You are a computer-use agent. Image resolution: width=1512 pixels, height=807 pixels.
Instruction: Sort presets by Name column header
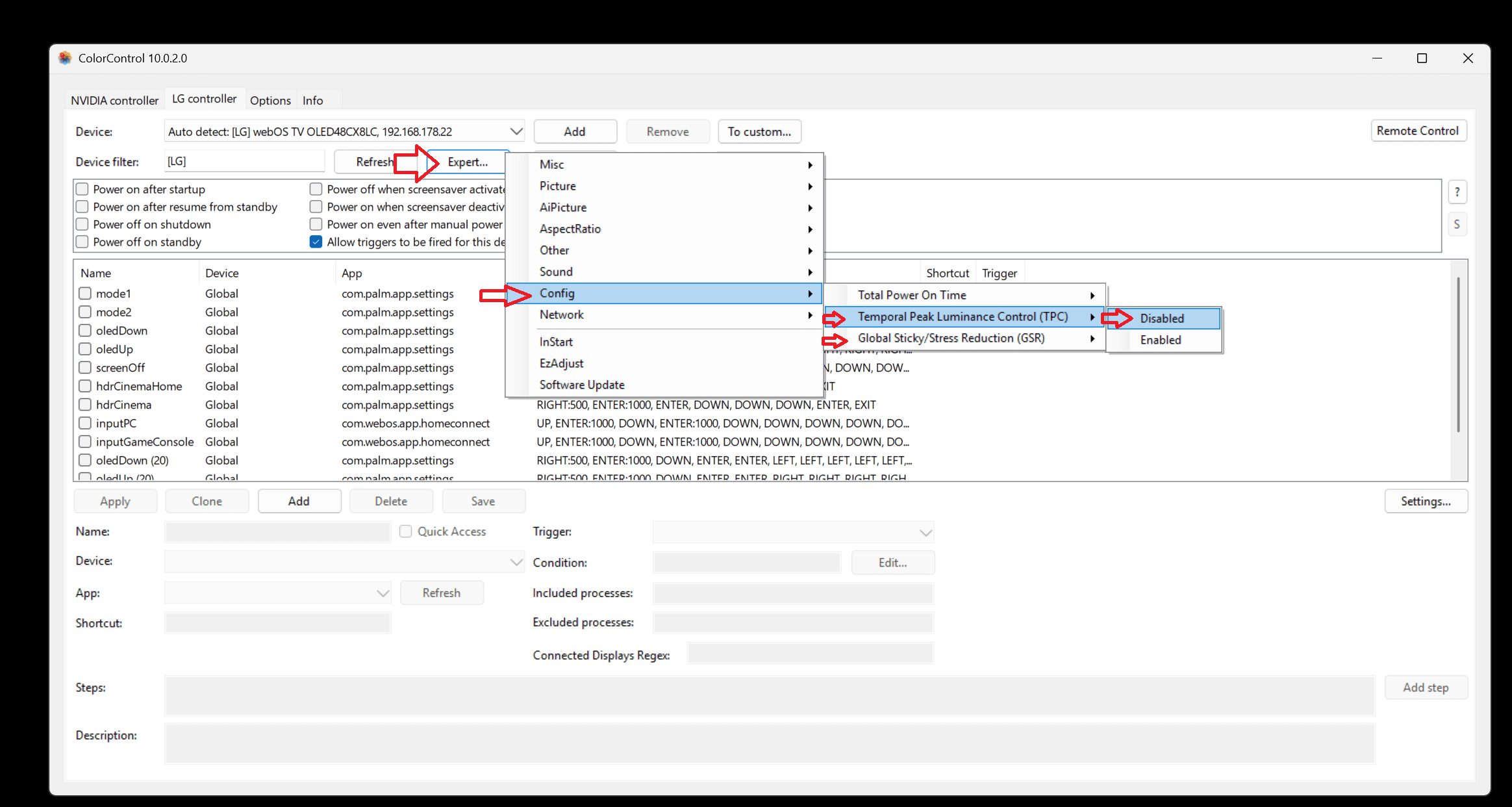[x=136, y=273]
